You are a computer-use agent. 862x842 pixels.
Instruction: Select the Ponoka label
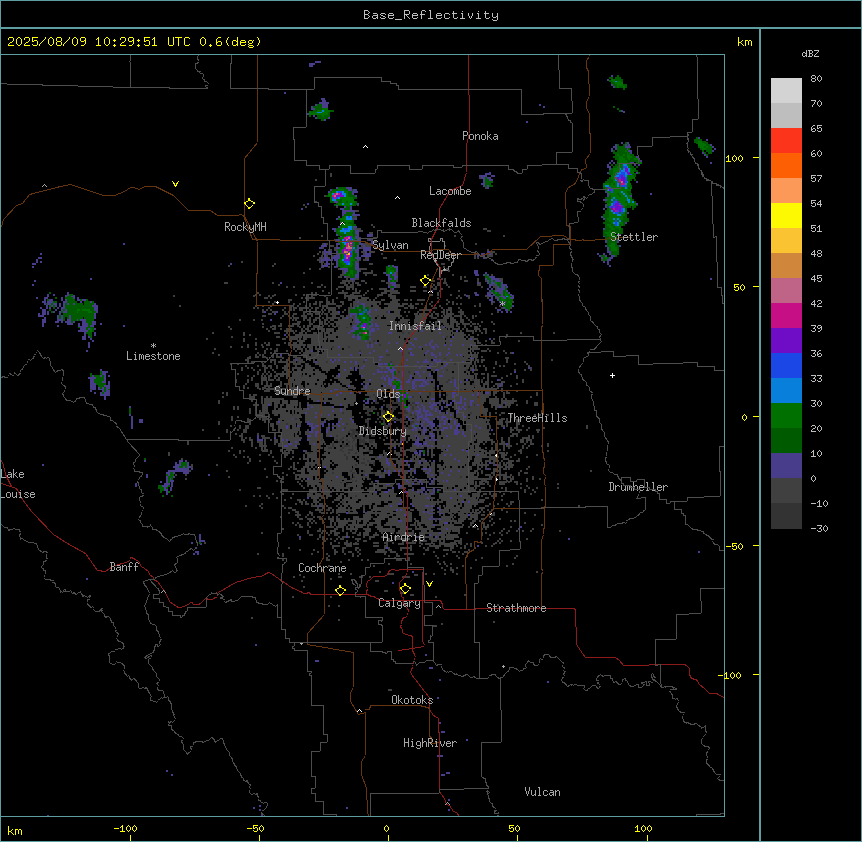[x=480, y=136]
